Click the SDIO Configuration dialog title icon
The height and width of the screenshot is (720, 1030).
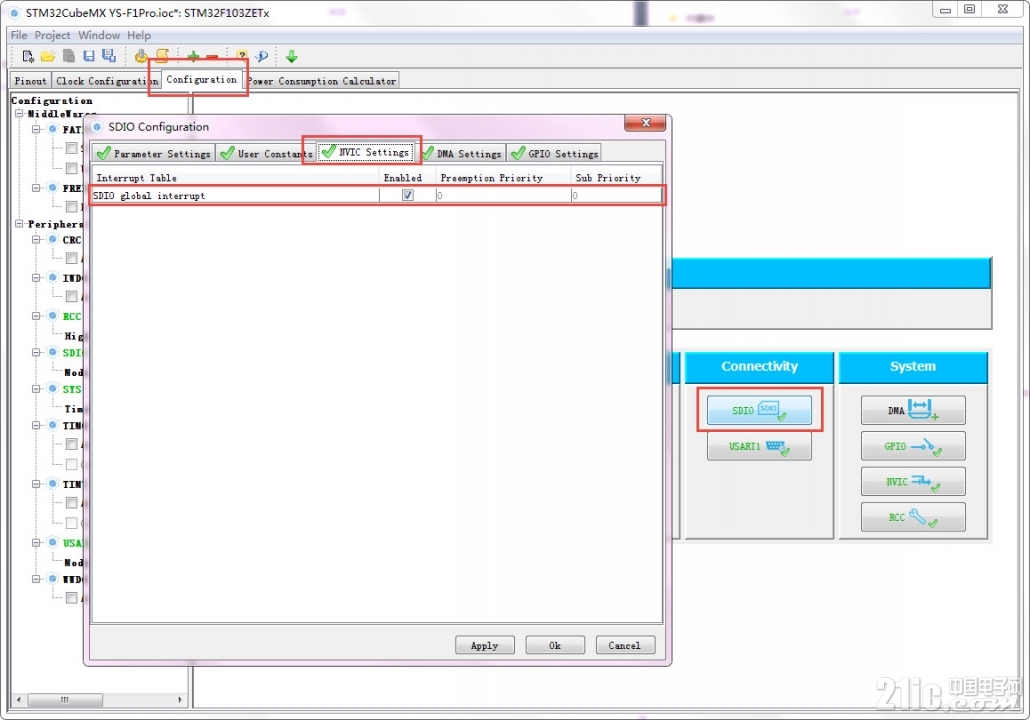click(97, 127)
